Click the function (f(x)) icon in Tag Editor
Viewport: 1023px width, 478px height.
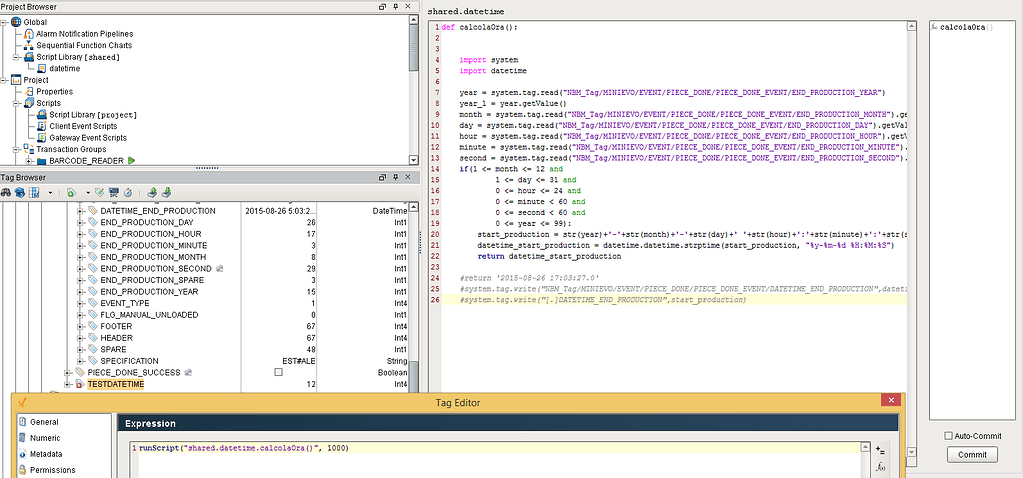[x=880, y=466]
